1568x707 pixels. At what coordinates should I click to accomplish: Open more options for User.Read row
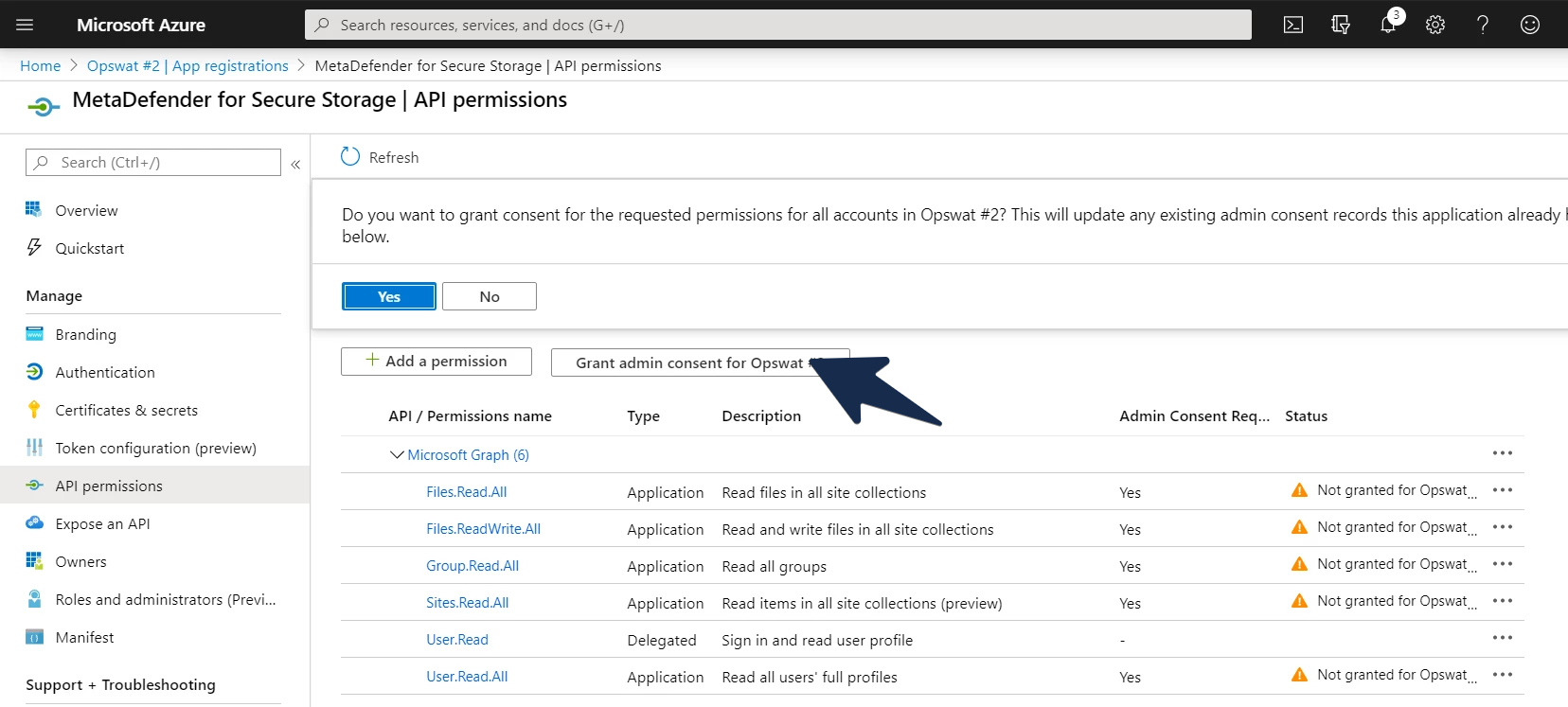point(1503,638)
